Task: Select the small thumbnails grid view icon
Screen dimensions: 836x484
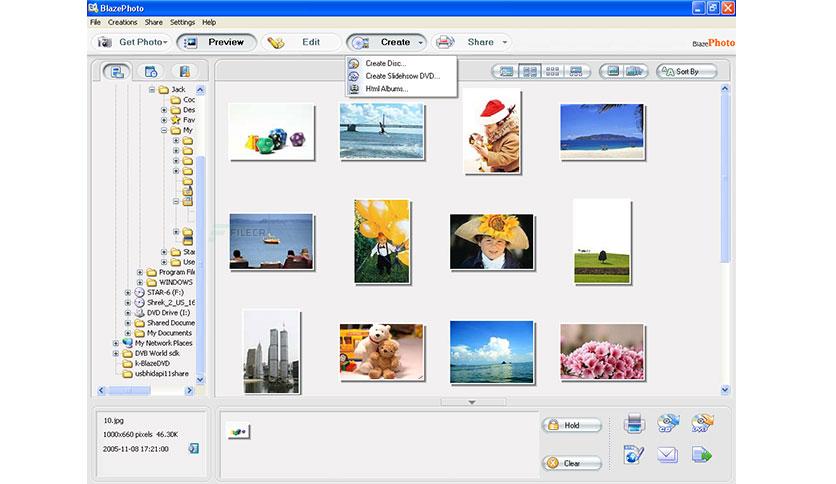Action: pos(552,71)
